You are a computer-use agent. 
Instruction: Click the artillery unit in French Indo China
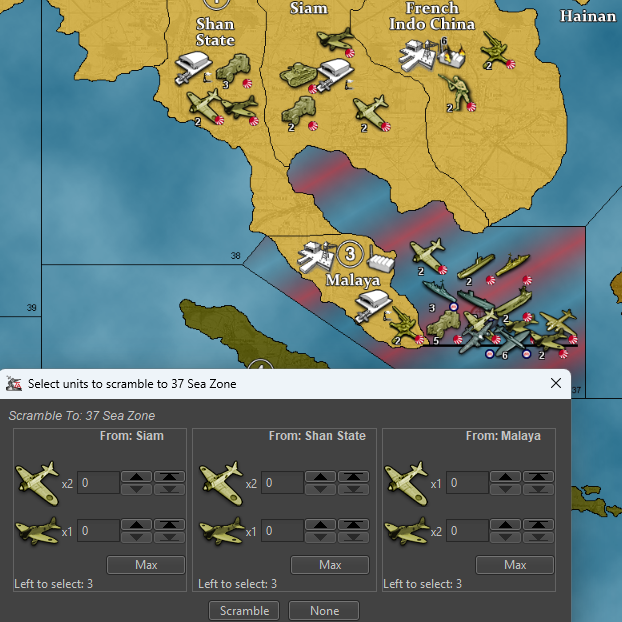click(494, 47)
